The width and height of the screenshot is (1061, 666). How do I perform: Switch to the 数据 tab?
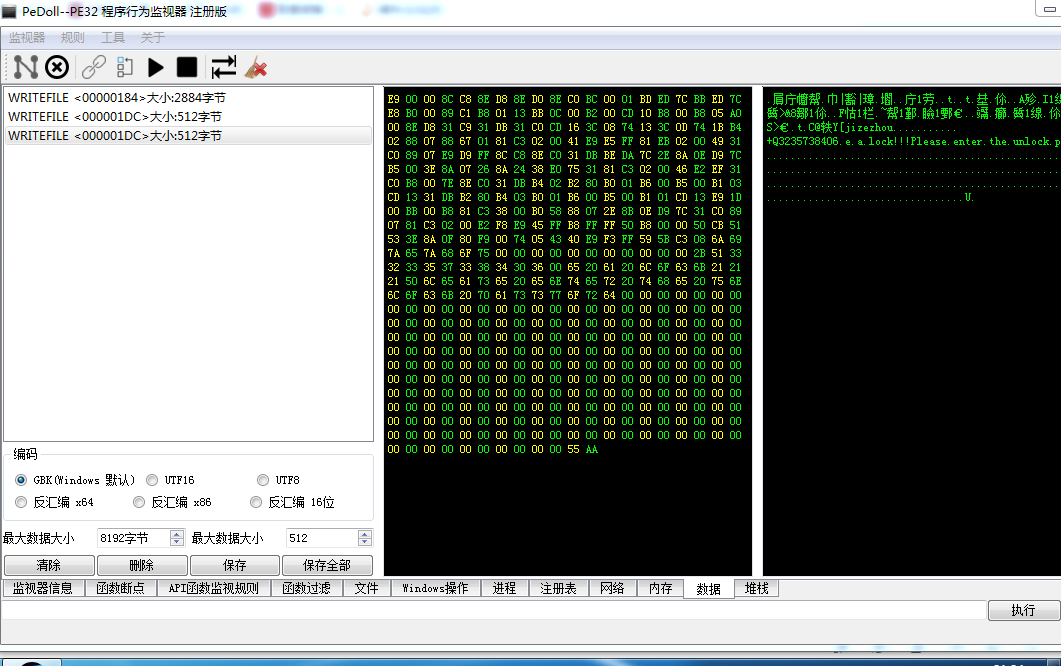(x=708, y=589)
